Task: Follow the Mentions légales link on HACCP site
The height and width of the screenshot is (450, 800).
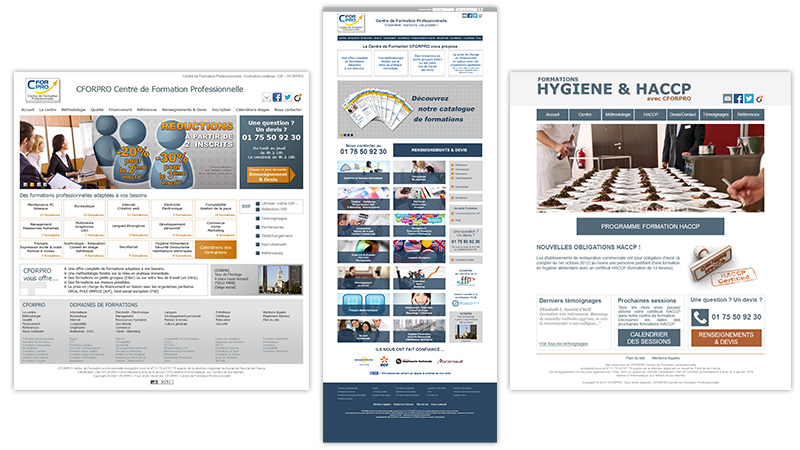Action: tap(665, 358)
